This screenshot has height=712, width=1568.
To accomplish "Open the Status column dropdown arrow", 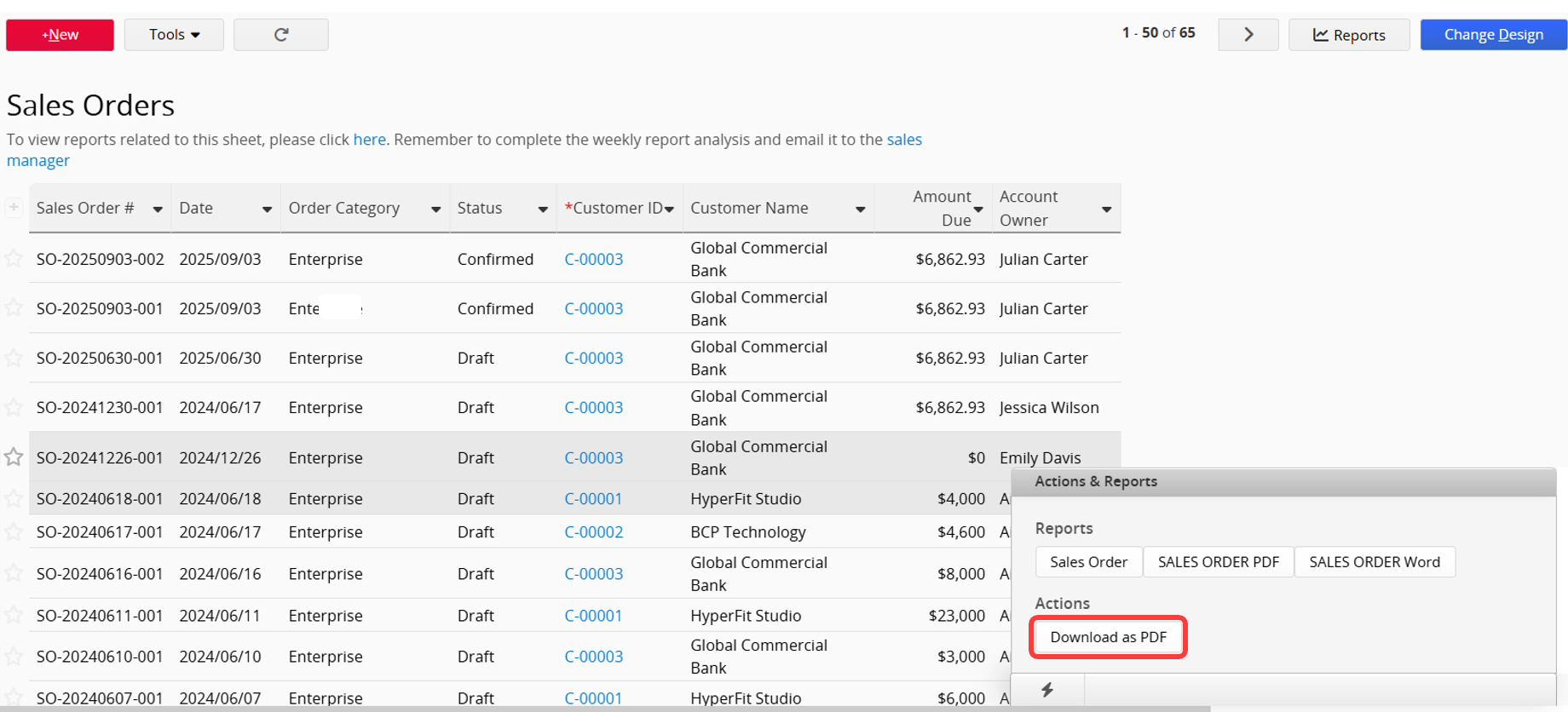I will [543, 210].
